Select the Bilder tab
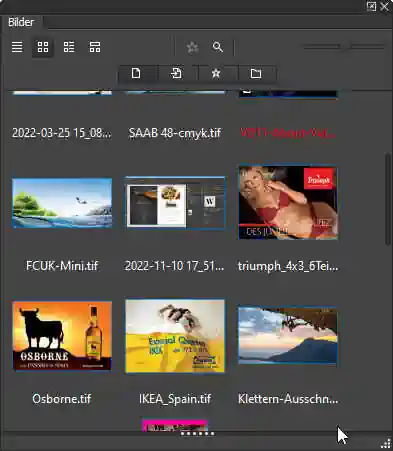 pyautogui.click(x=21, y=22)
